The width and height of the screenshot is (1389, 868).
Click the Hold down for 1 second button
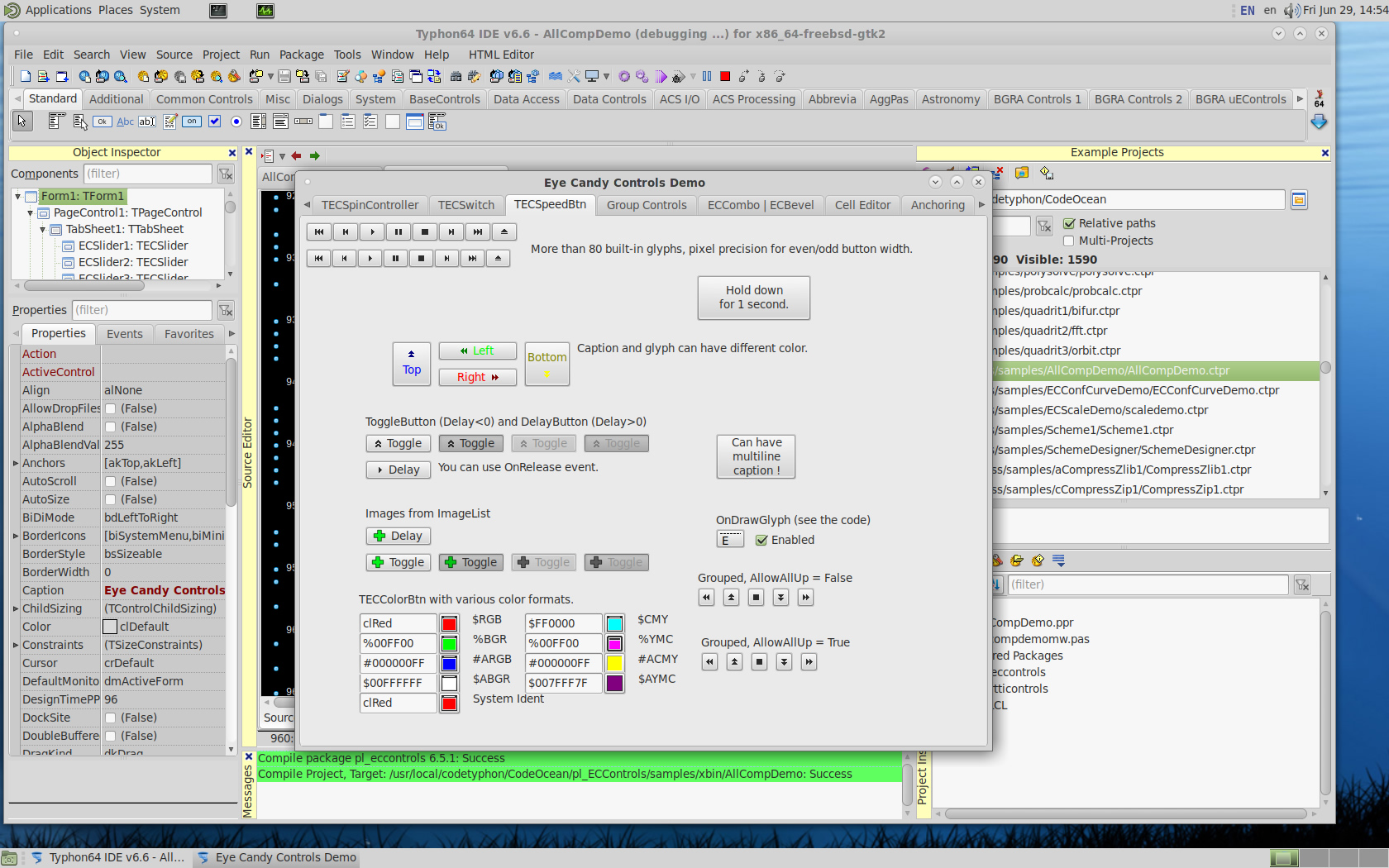point(754,298)
